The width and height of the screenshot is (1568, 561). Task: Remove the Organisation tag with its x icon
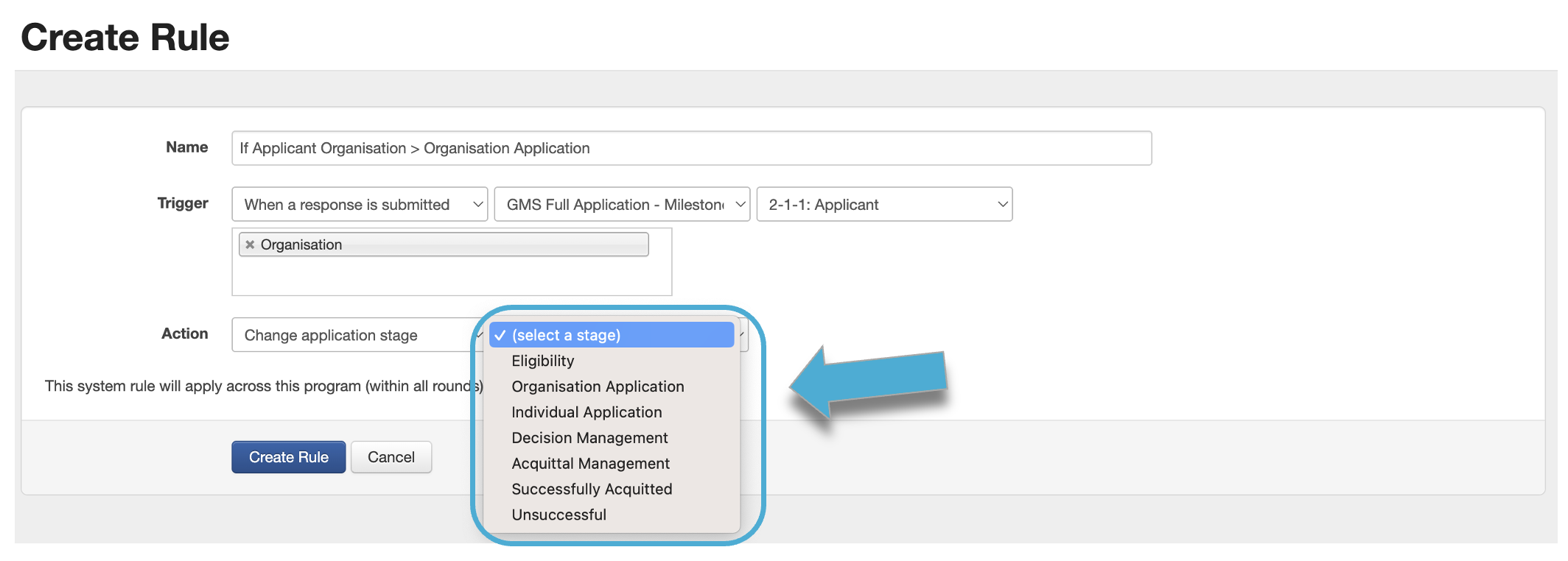[251, 244]
